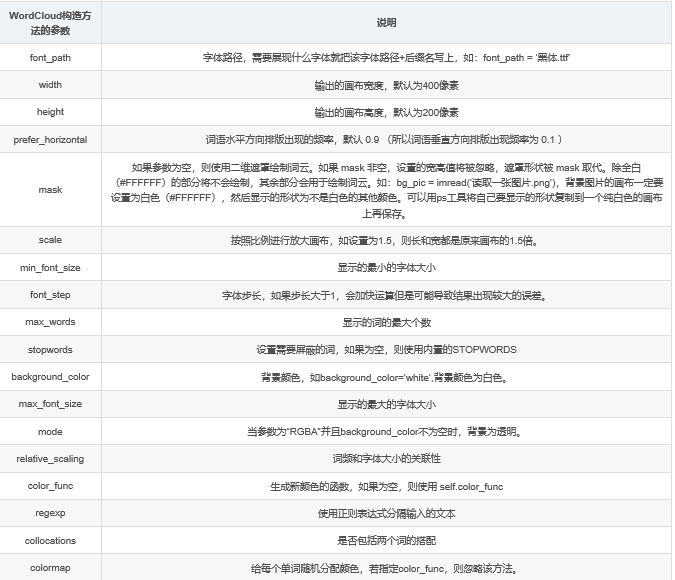The height and width of the screenshot is (580, 675).
Task: Select the 'width' parameter cell
Action: [50, 84]
